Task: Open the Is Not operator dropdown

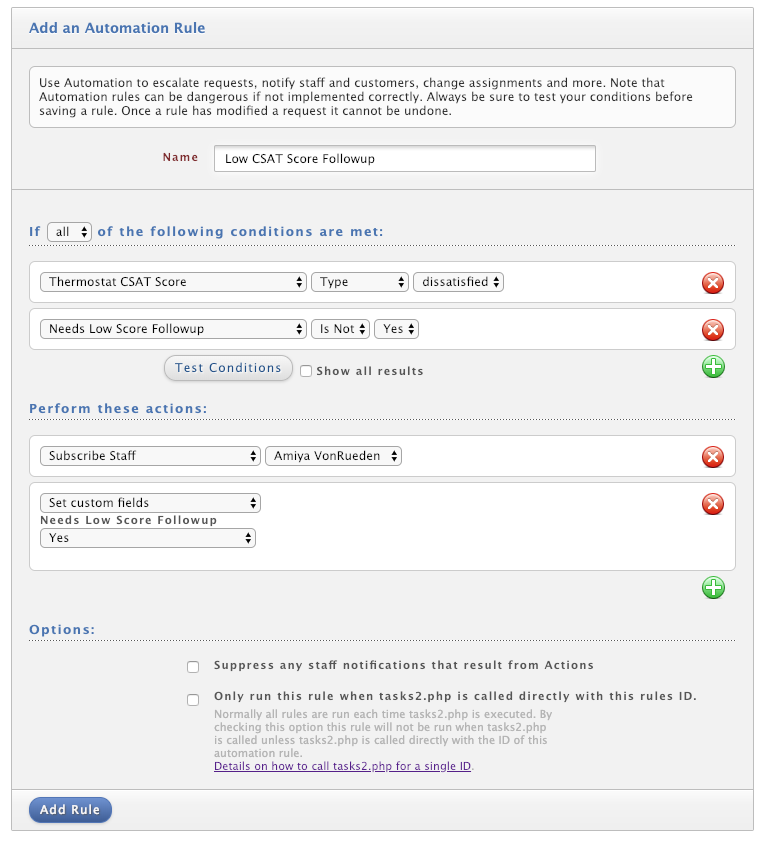Action: (340, 329)
